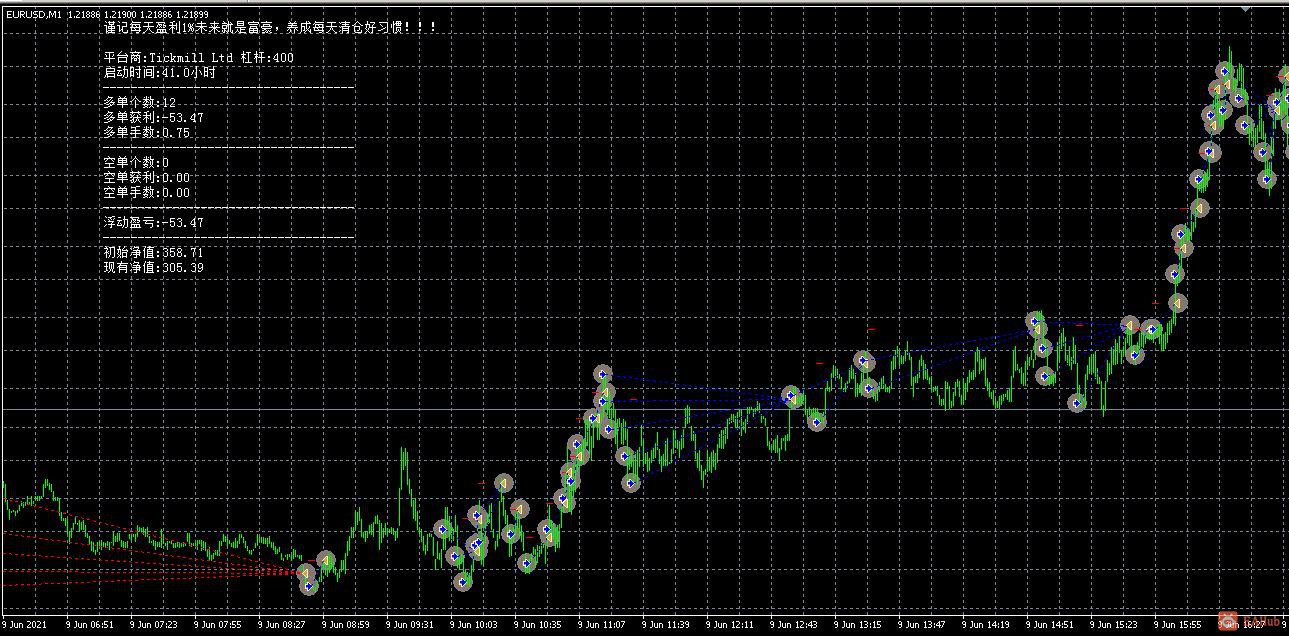Click the 多单获利:-53.47 label
Screen dimensions: 1289x636
pyautogui.click(x=153, y=118)
